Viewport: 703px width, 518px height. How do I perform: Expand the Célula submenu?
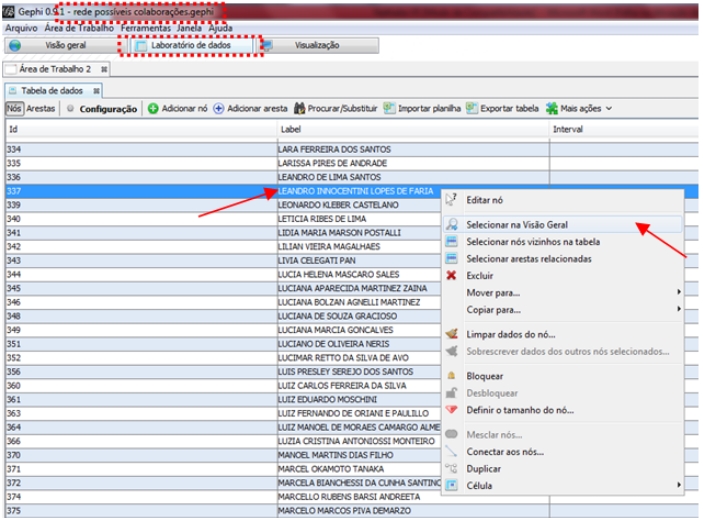click(678, 485)
